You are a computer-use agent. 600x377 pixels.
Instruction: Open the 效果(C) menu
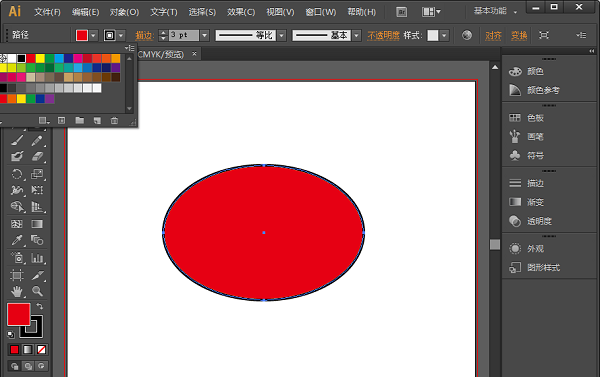[241, 12]
